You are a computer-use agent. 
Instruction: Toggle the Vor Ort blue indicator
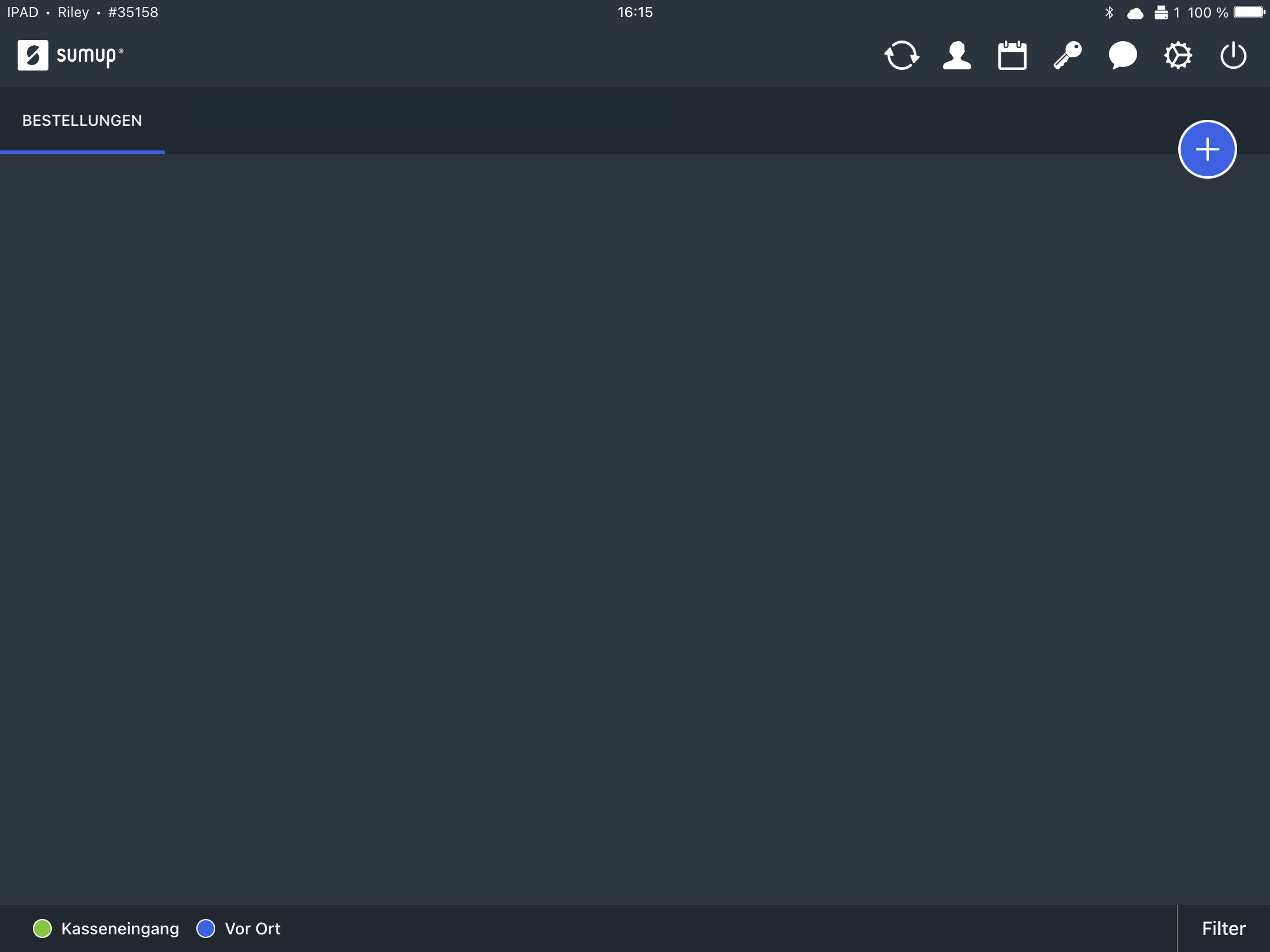[206, 928]
